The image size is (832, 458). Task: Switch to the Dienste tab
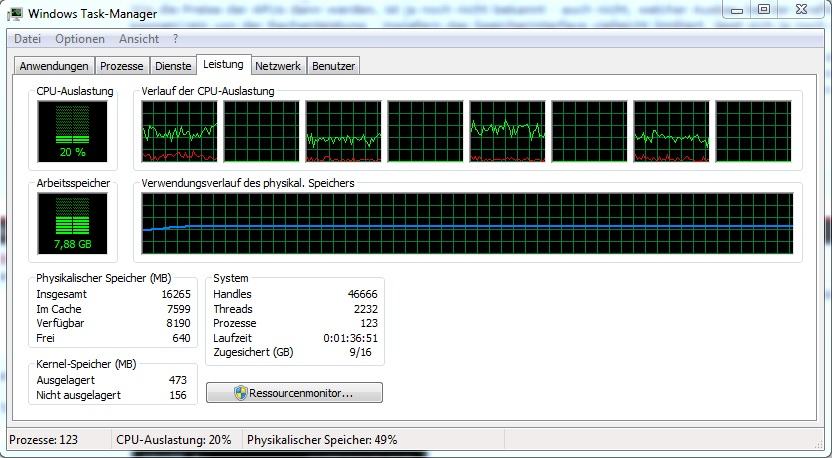click(173, 66)
